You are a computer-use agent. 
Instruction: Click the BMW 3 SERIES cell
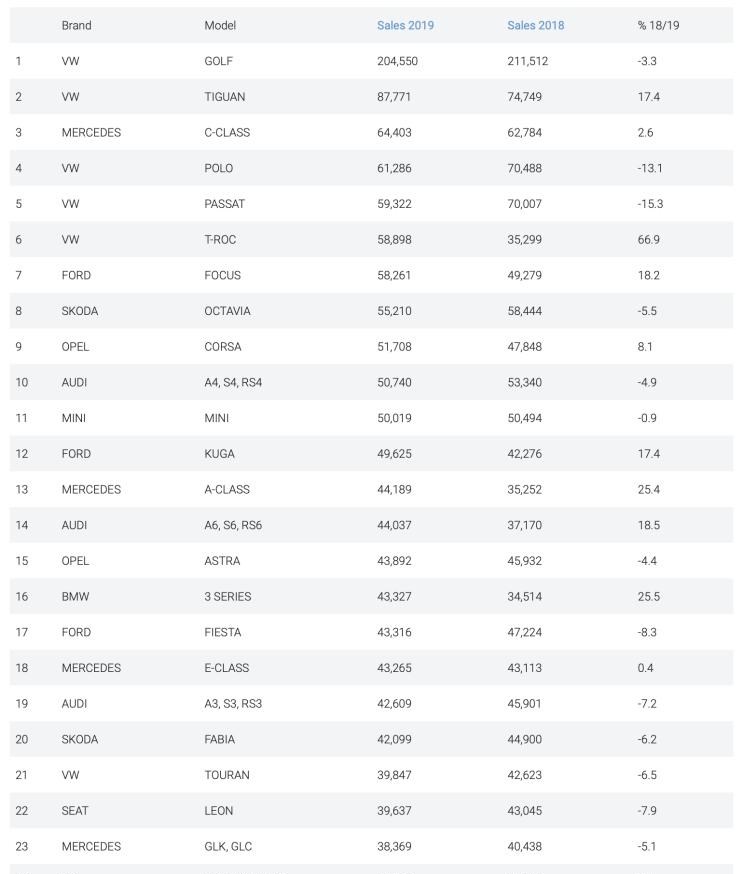click(228, 596)
